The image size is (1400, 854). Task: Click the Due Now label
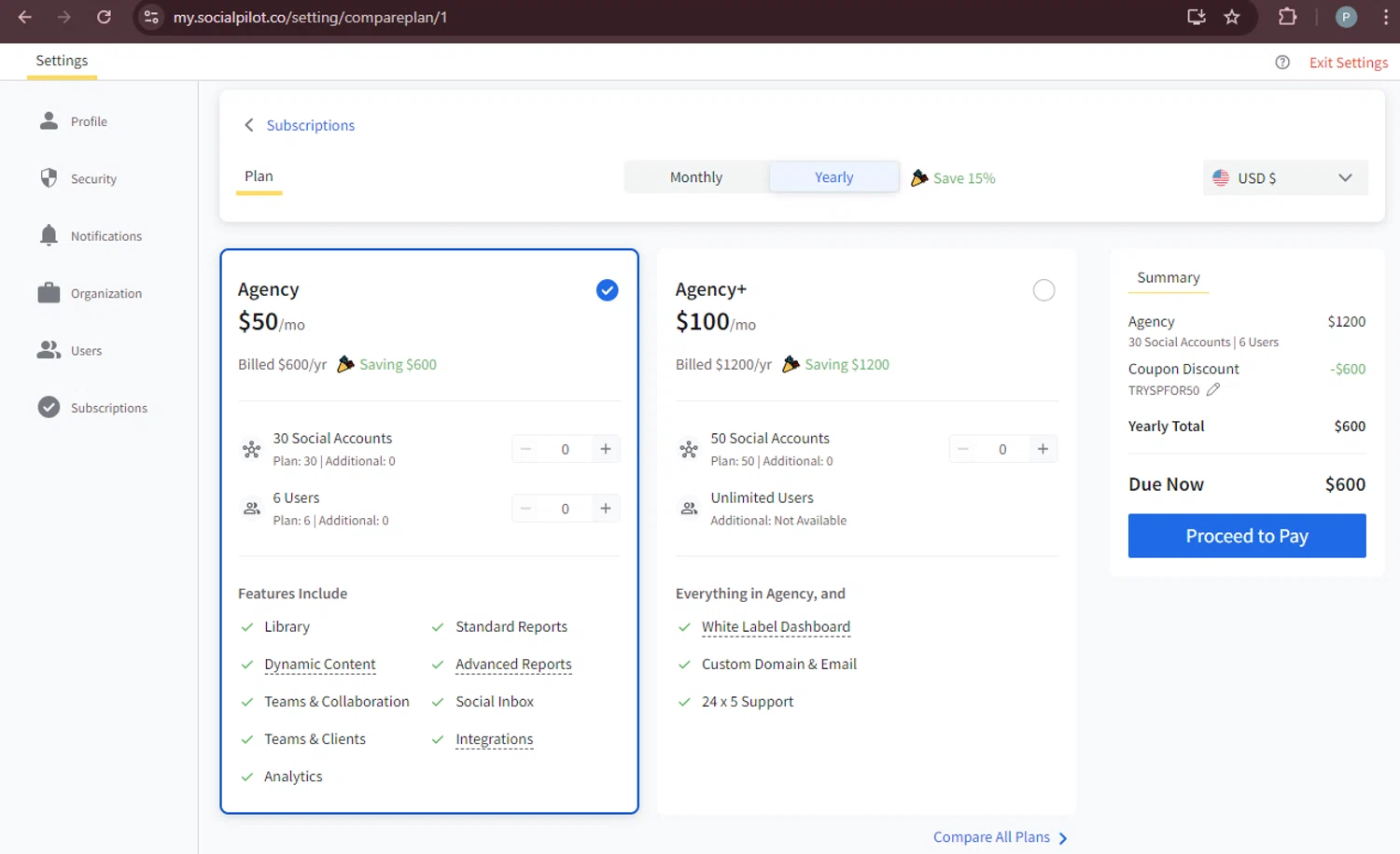coord(1166,484)
